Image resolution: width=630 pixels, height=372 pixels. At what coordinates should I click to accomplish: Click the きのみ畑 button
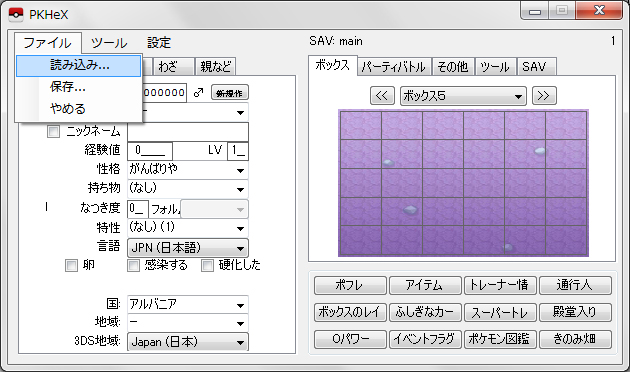pyautogui.click(x=575, y=339)
